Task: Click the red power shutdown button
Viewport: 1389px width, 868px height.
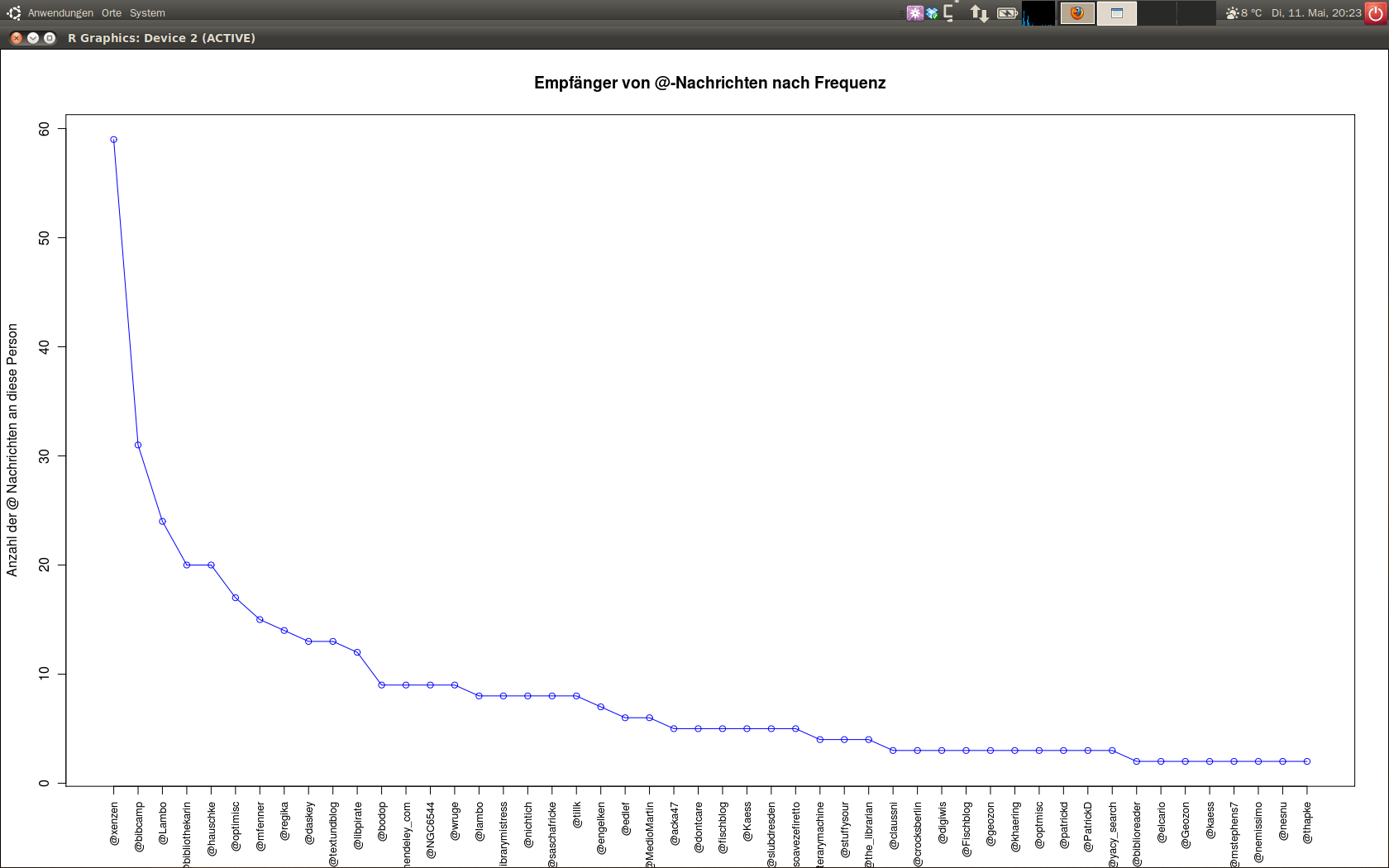Action: pos(1376,13)
